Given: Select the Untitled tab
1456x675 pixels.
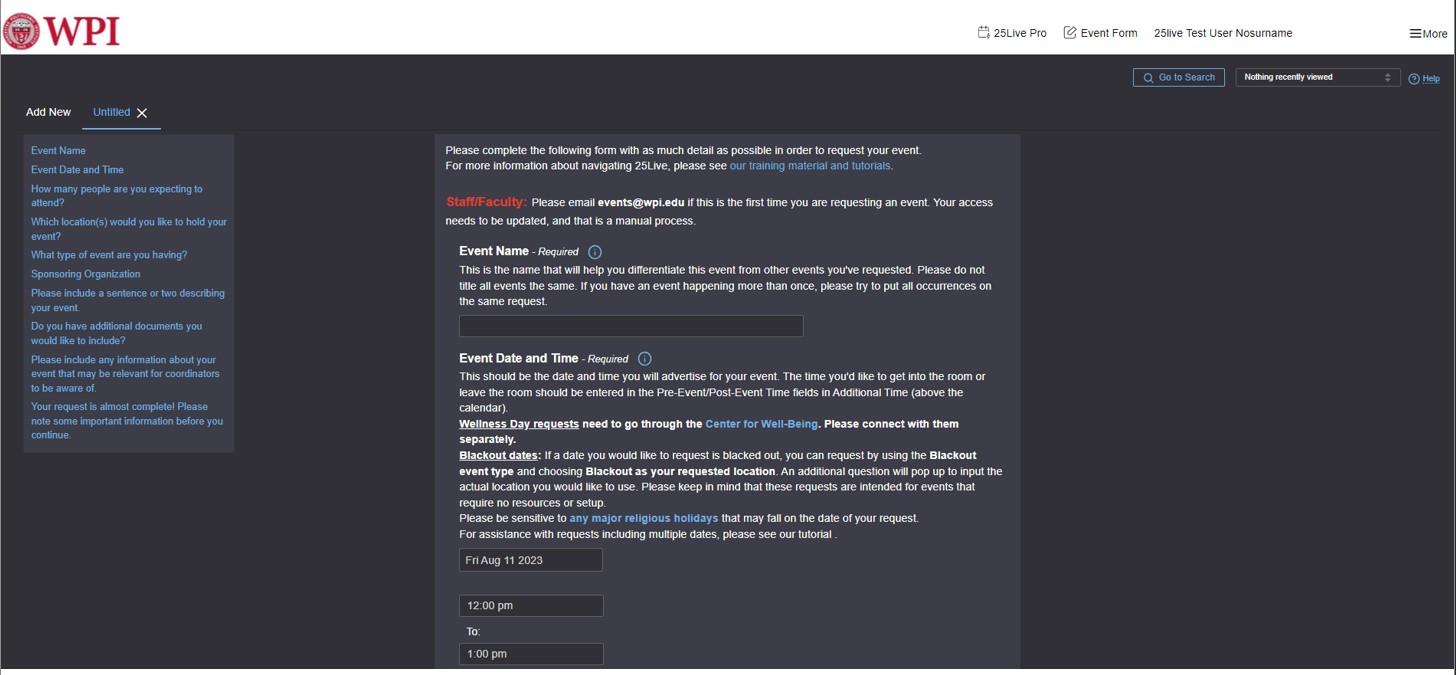Looking at the screenshot, I should click(x=111, y=112).
